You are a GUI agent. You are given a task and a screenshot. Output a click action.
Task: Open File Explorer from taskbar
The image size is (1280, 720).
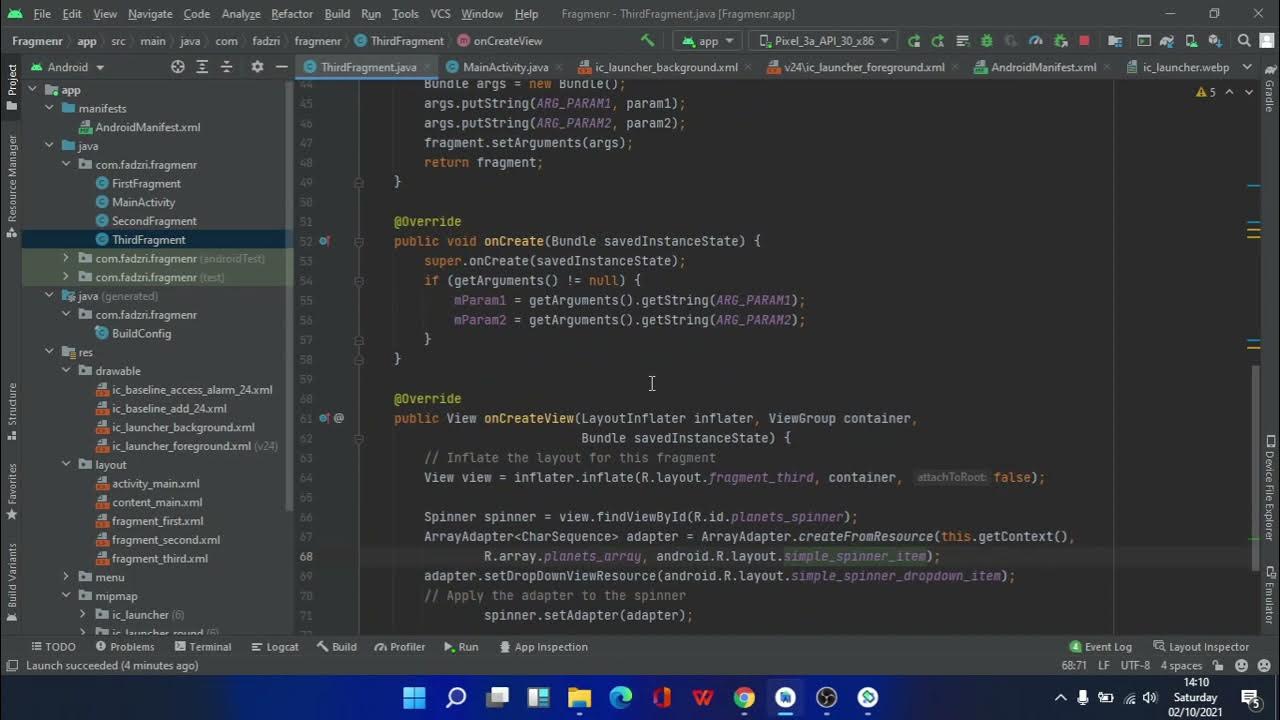(579, 697)
